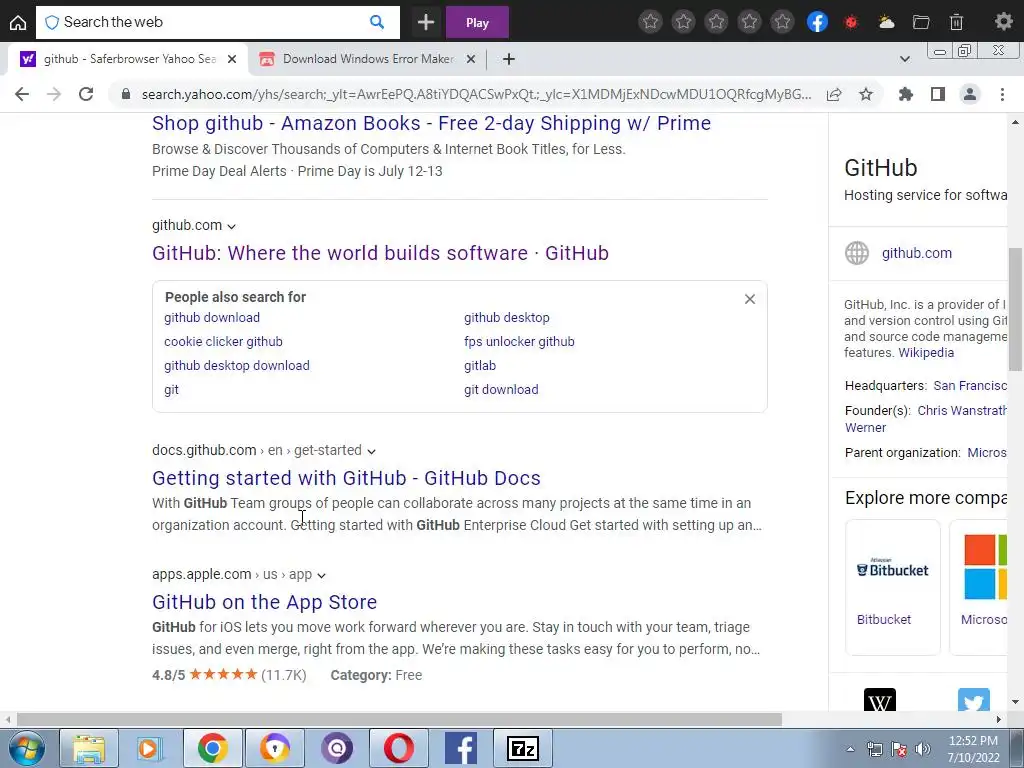
Task: Open Getting started with GitHub Docs
Action: tap(346, 478)
